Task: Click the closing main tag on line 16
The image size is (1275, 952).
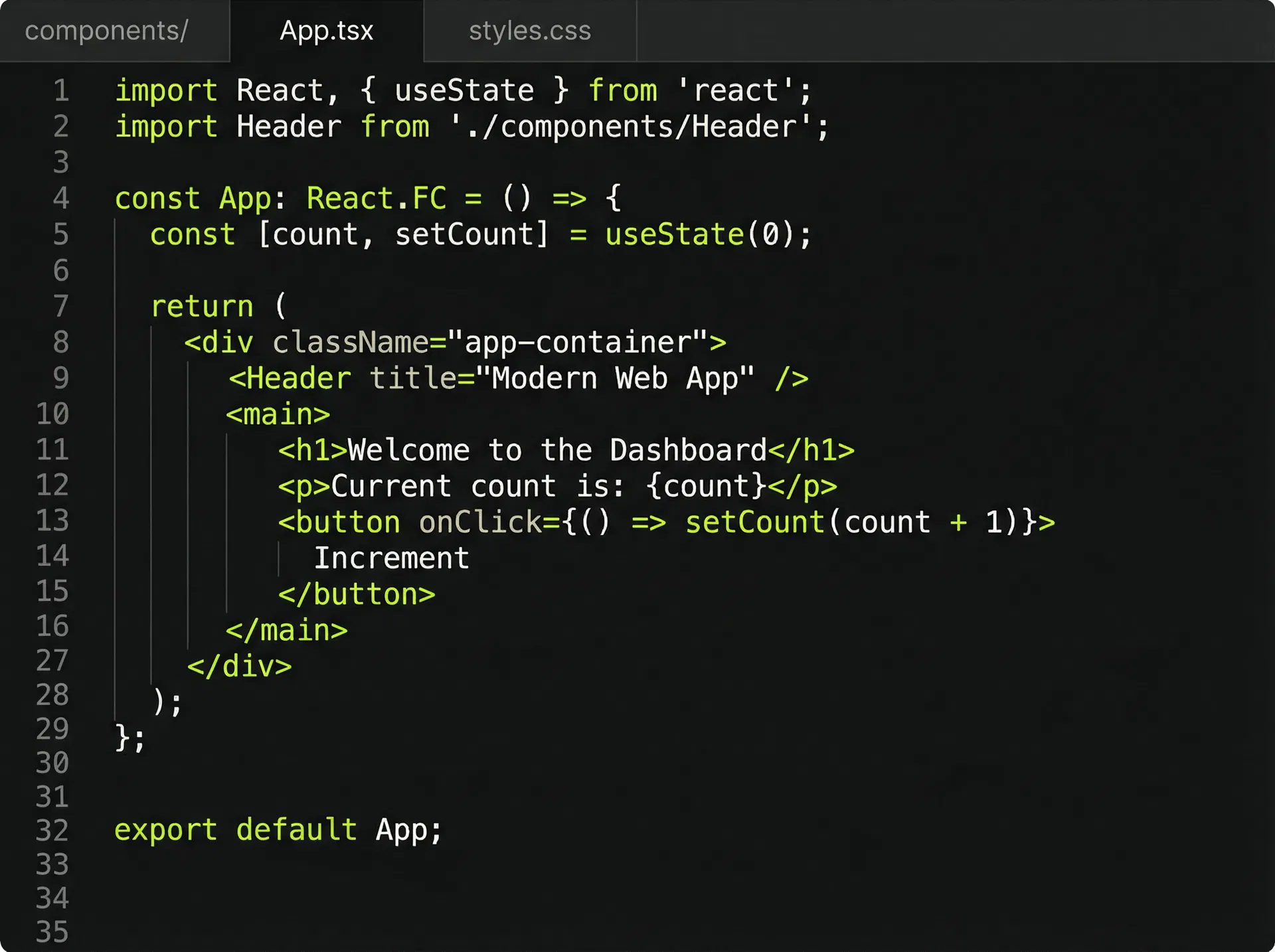Action: click(x=287, y=629)
